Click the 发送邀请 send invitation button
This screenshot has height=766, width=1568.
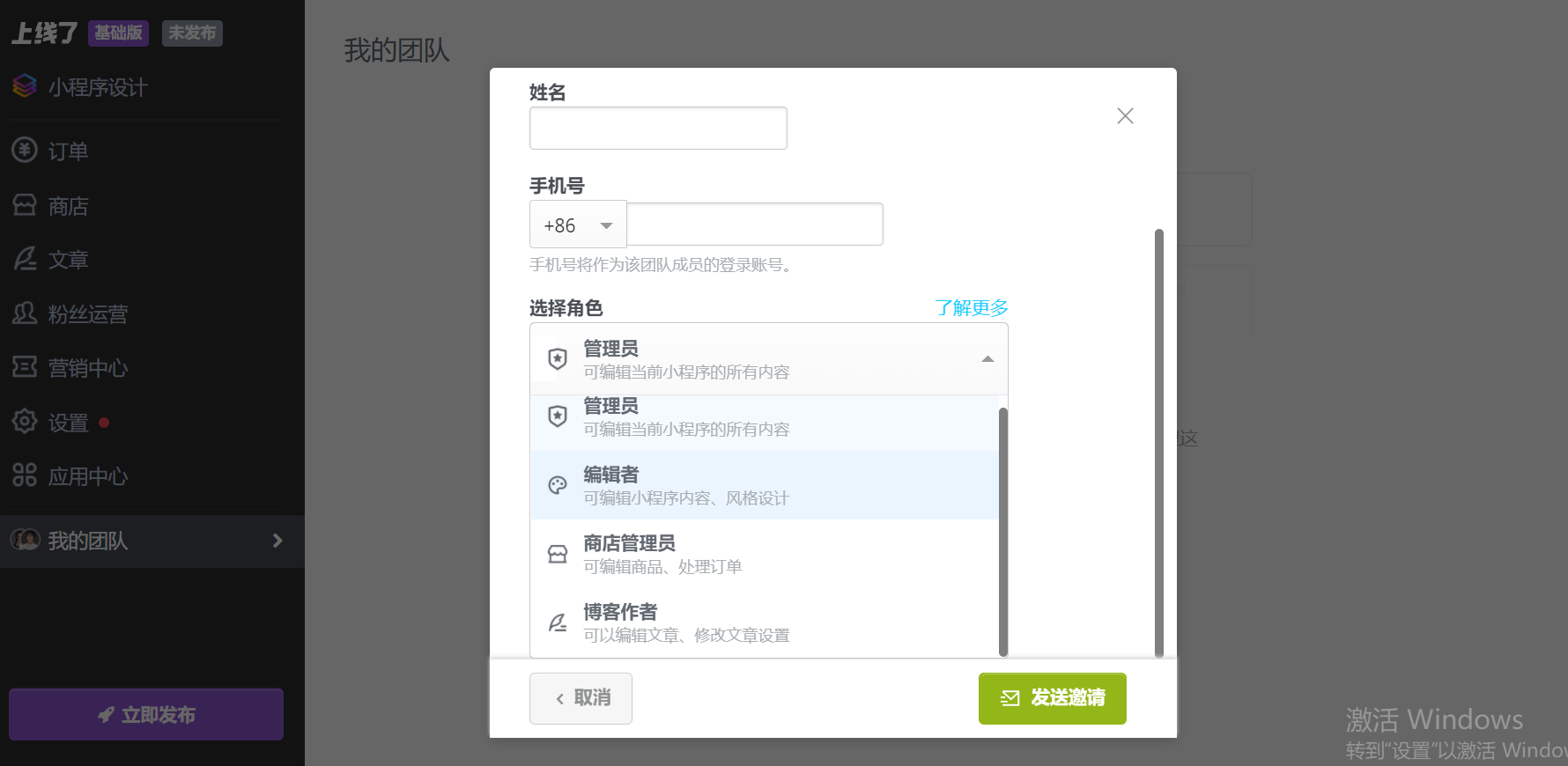(x=1052, y=698)
